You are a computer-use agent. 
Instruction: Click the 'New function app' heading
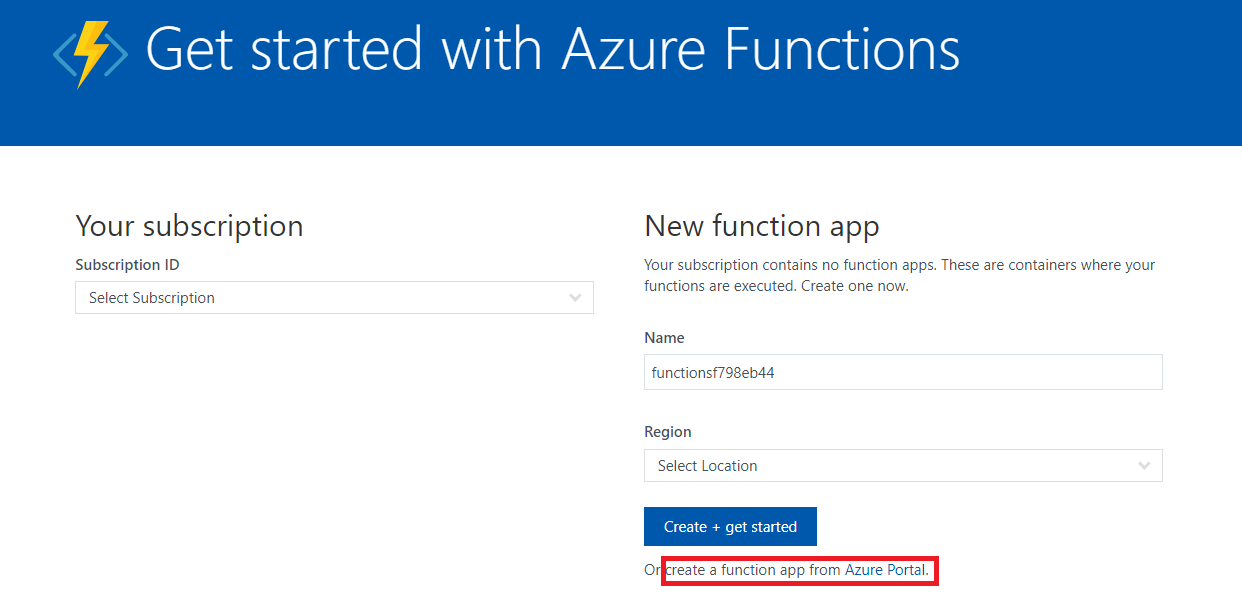point(761,226)
